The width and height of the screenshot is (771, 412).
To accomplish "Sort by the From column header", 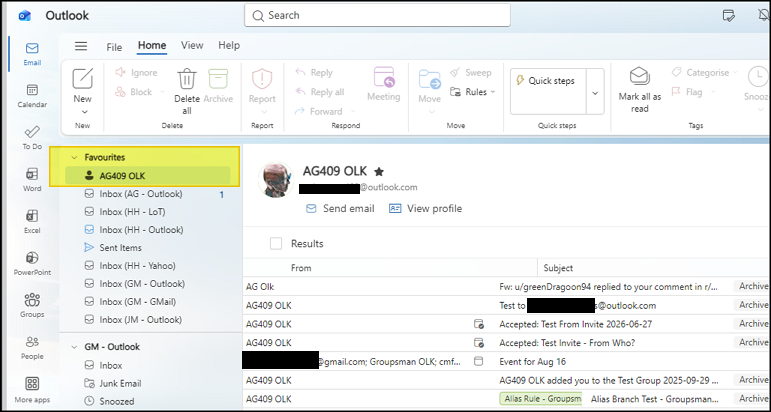I will (301, 268).
